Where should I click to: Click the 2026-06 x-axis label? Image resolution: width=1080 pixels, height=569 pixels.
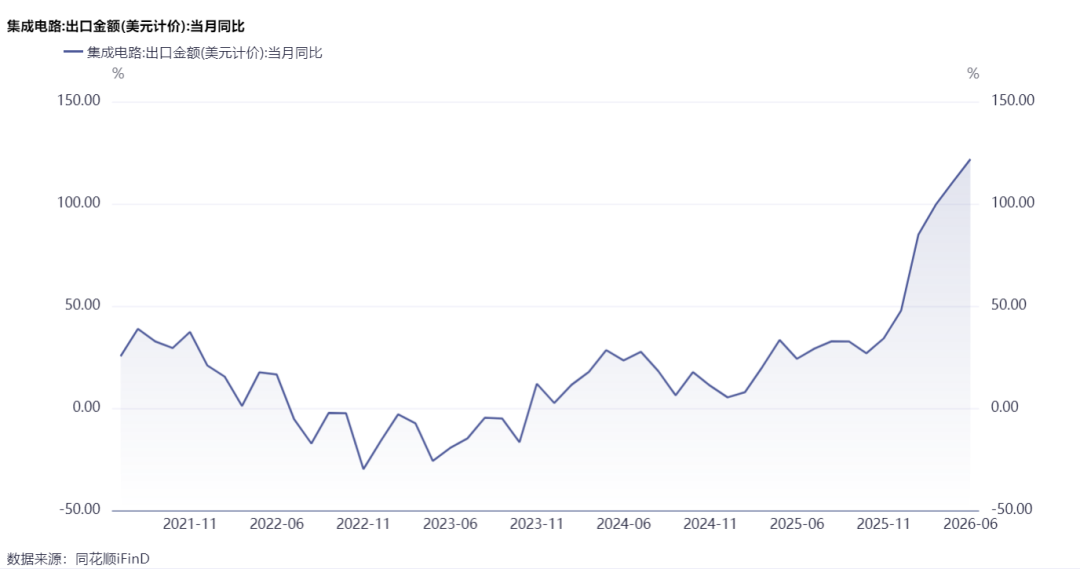970,524
